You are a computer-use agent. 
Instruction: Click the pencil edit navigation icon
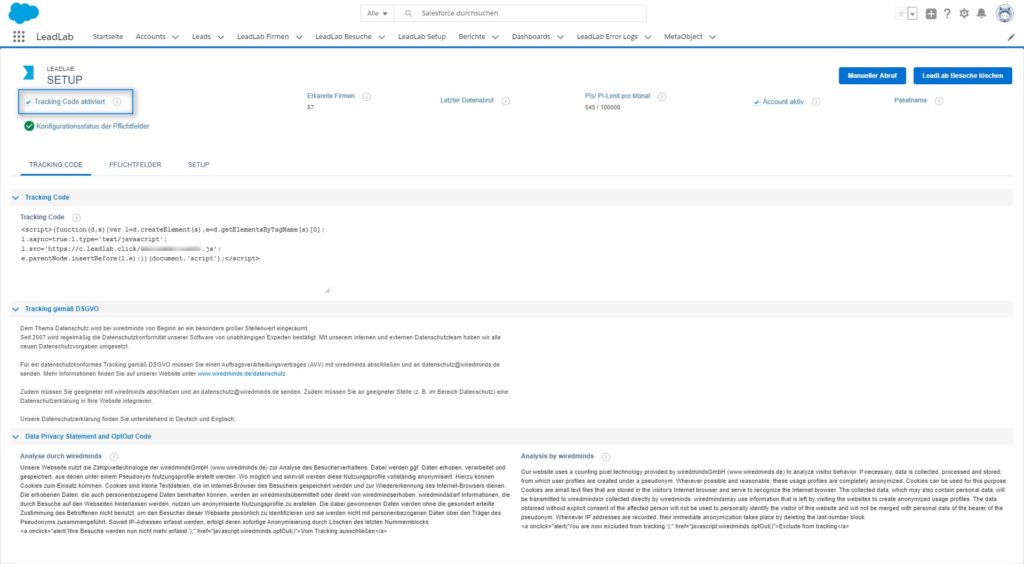tap(1011, 37)
